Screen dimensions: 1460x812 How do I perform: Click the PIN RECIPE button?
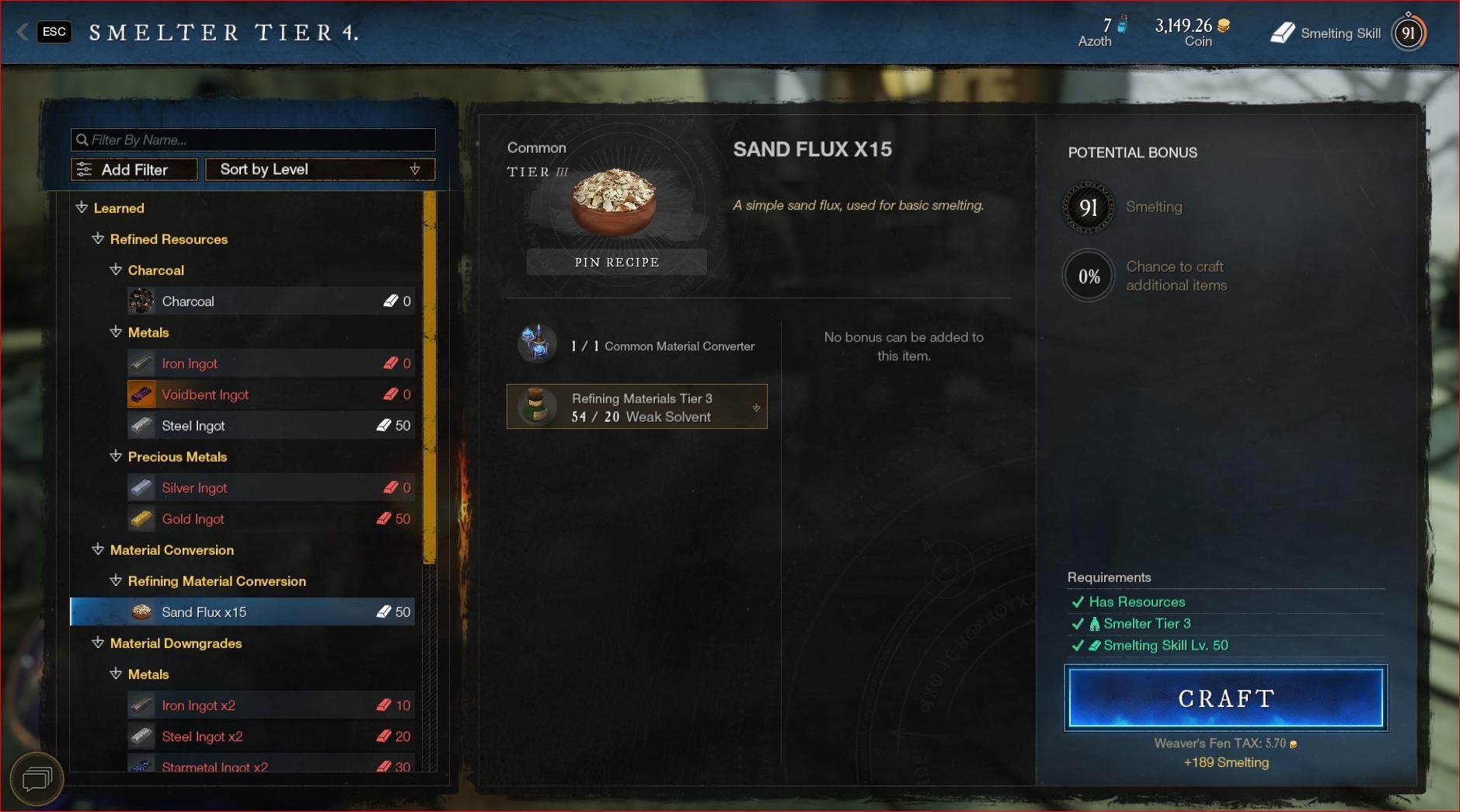[617, 262]
